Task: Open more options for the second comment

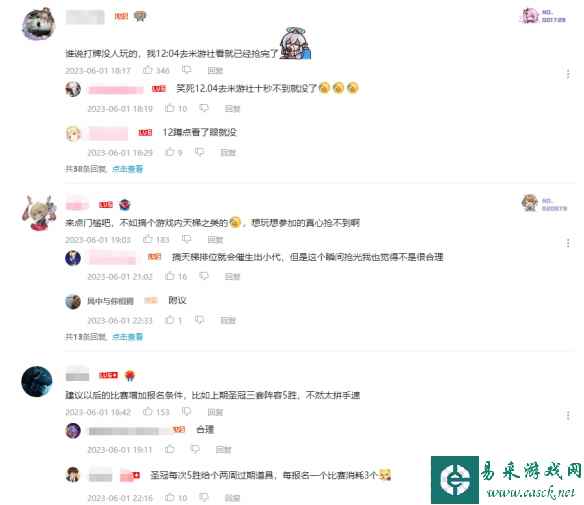Action: [x=568, y=243]
